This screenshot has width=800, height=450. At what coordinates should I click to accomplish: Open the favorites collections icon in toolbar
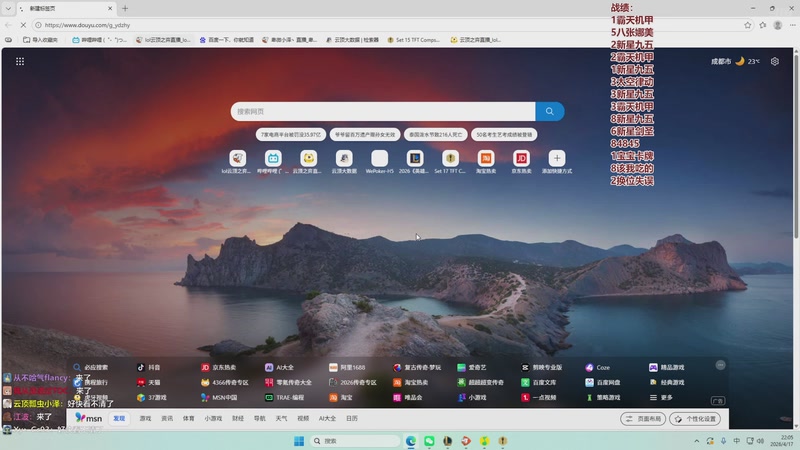point(763,25)
